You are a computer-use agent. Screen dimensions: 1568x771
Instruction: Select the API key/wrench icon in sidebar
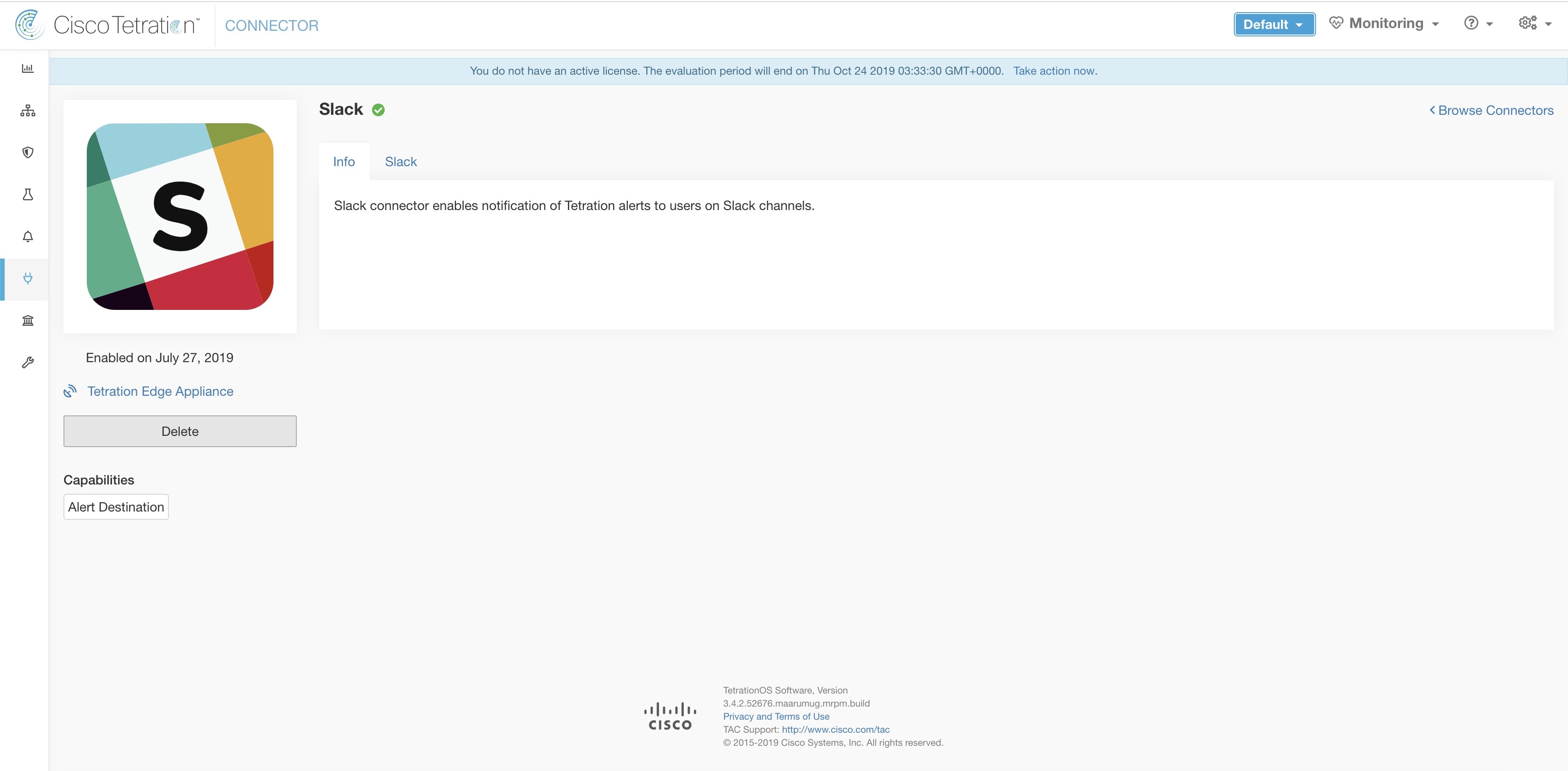tap(27, 362)
